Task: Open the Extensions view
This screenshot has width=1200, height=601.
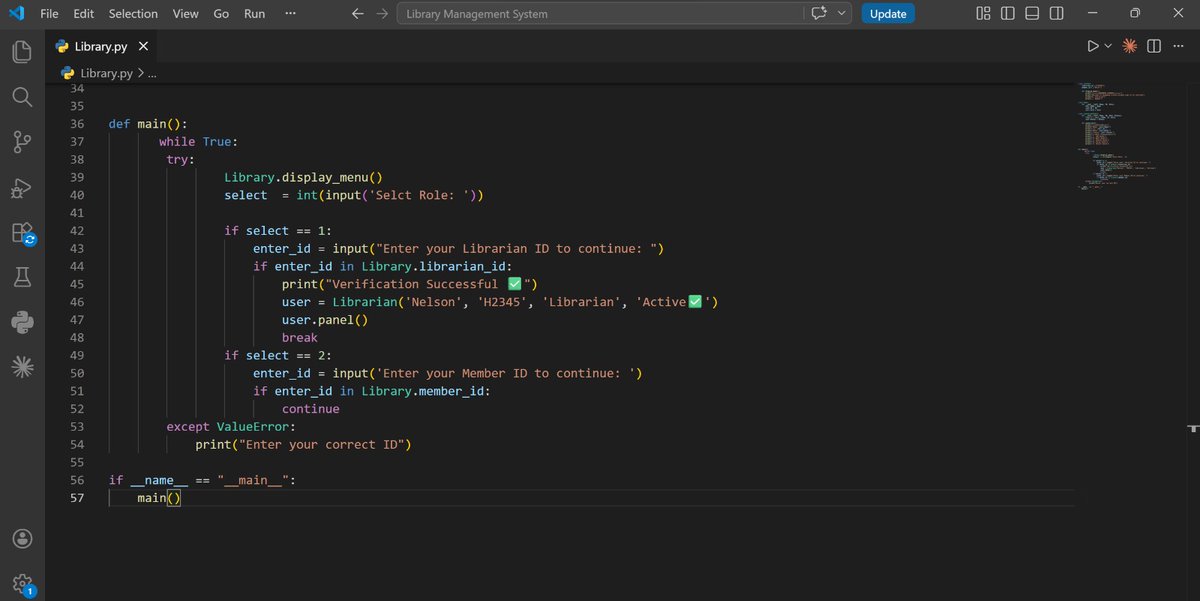Action: 22,233
